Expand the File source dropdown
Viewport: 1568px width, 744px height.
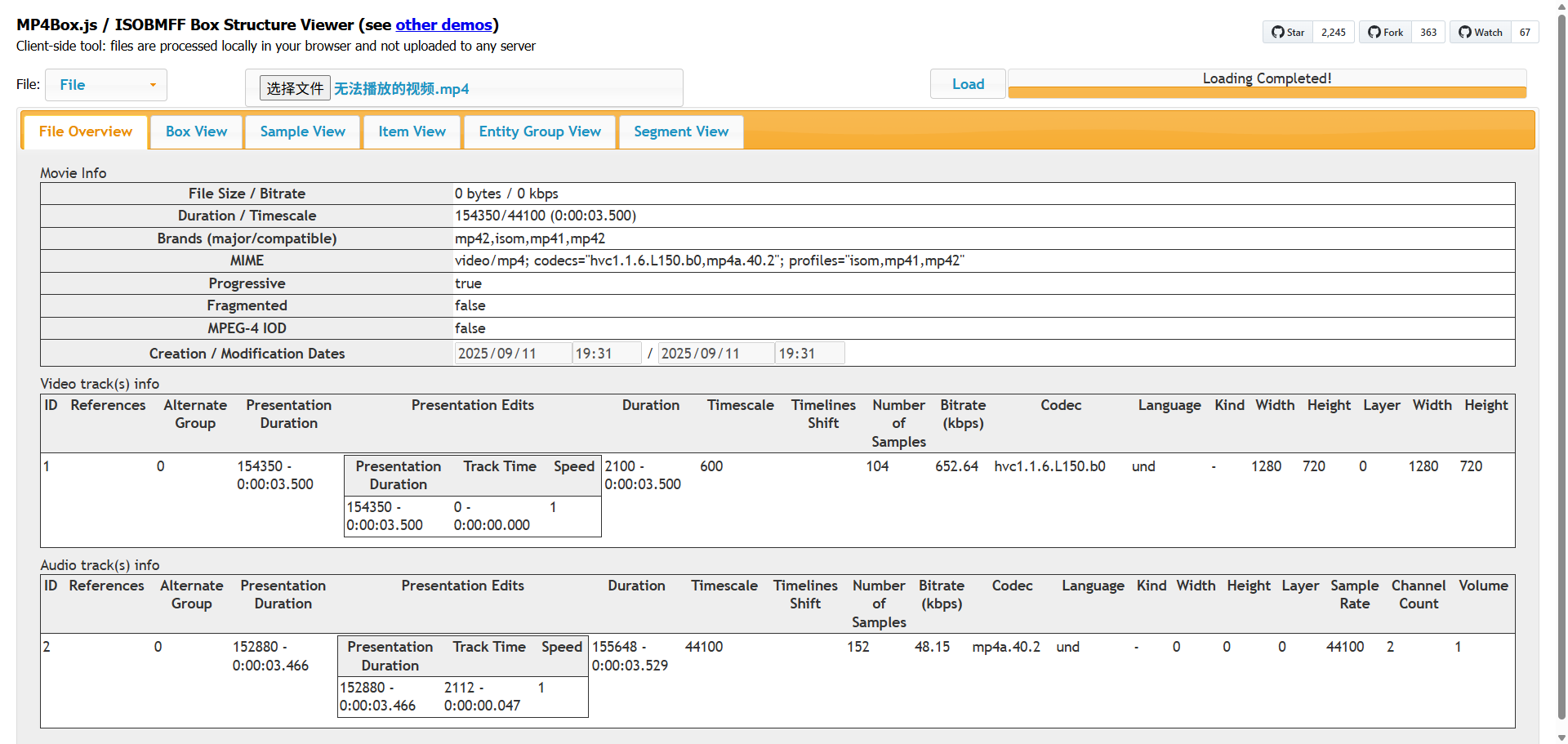106,85
